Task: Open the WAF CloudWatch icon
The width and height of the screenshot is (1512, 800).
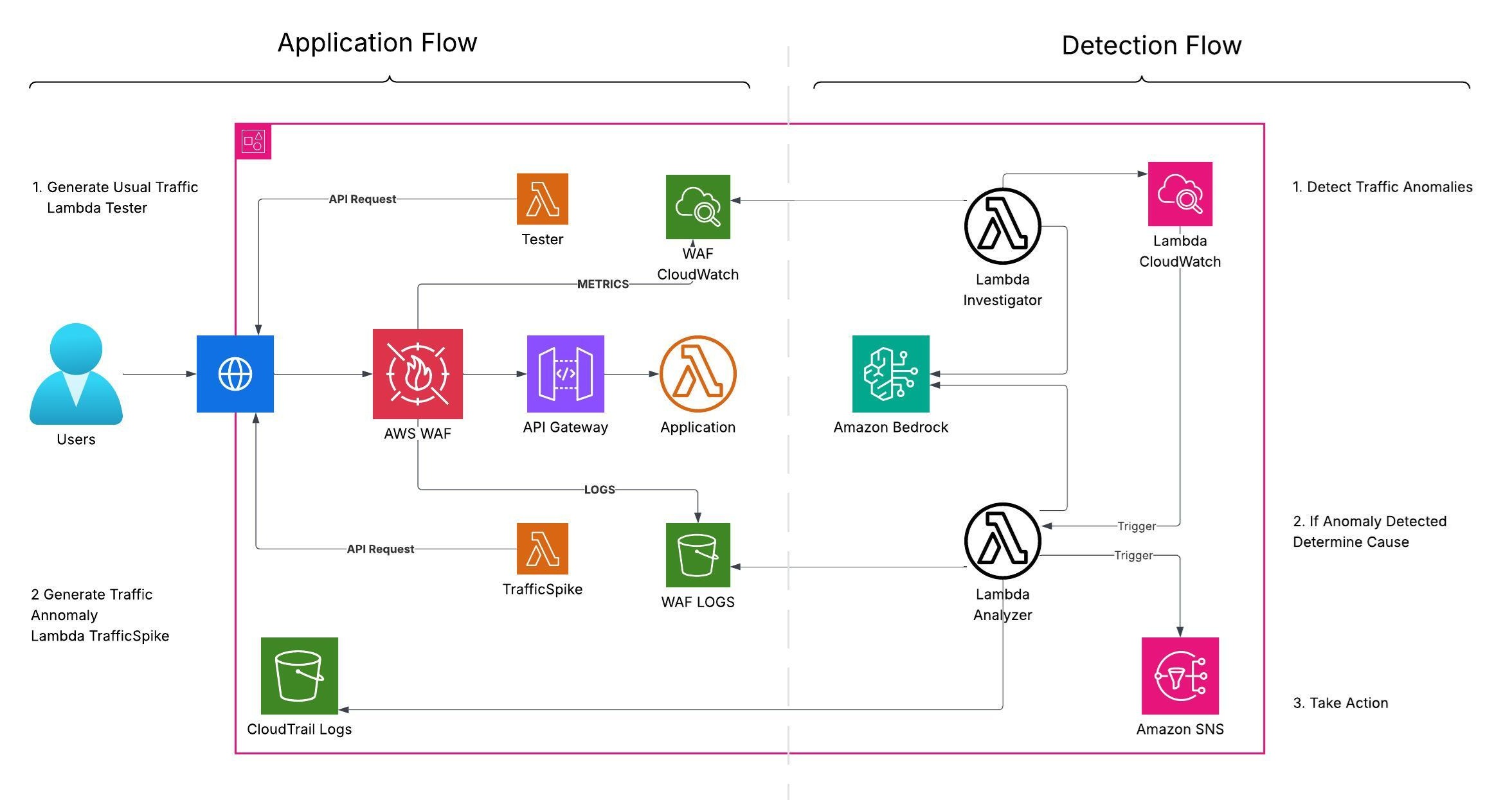Action: click(698, 206)
